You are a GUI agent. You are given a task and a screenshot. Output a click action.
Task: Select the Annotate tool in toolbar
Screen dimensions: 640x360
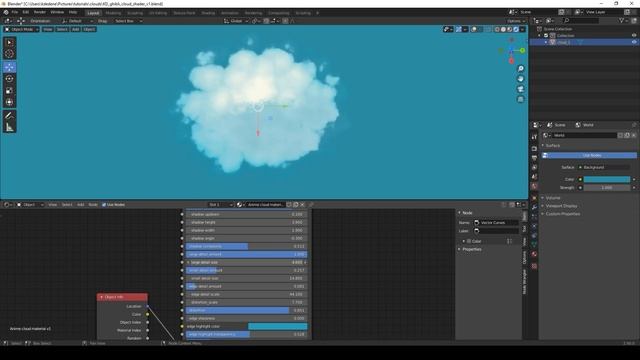click(9, 116)
